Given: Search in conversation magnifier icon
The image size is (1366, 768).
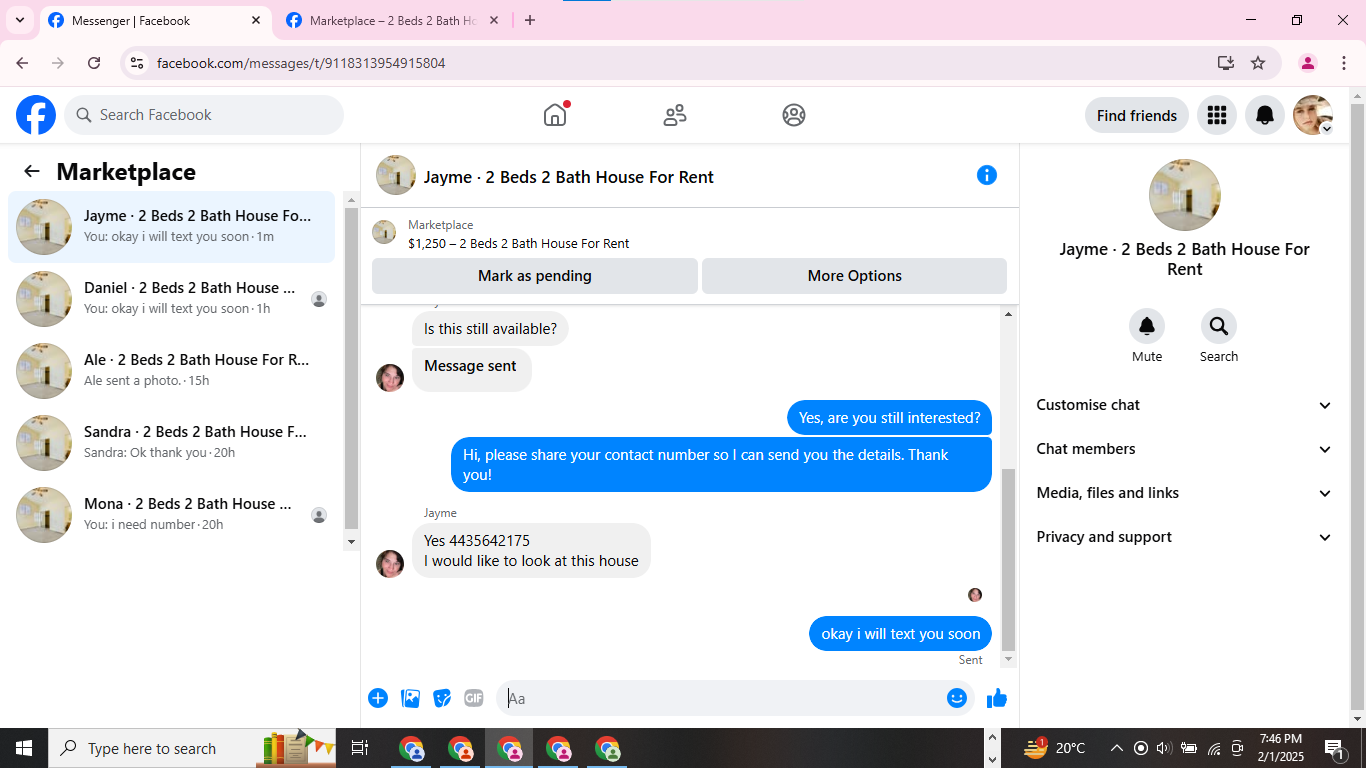Looking at the screenshot, I should tap(1219, 326).
